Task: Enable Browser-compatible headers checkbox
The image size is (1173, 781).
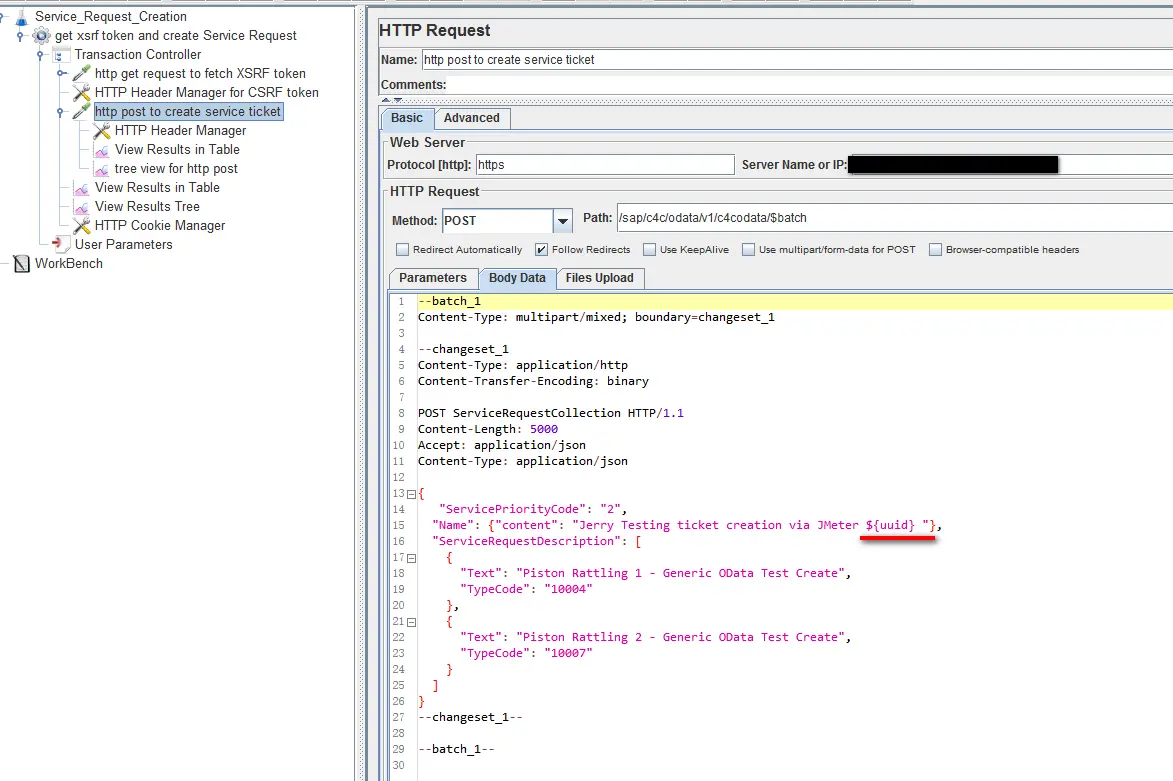Action: click(935, 250)
